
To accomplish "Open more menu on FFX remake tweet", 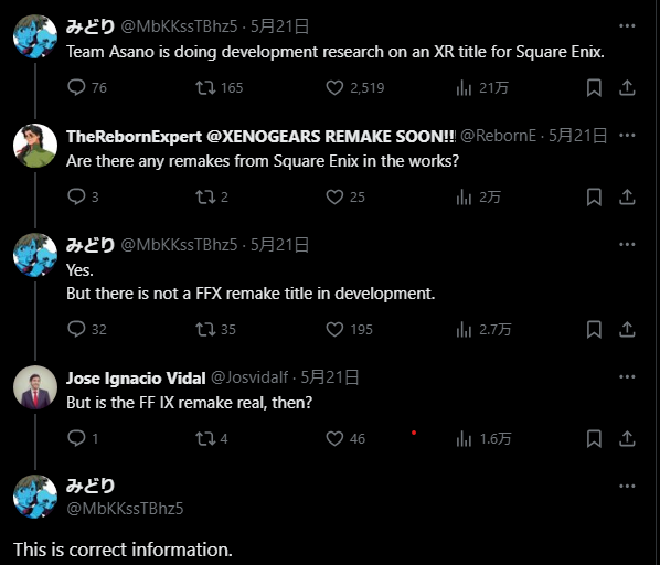I will [627, 244].
